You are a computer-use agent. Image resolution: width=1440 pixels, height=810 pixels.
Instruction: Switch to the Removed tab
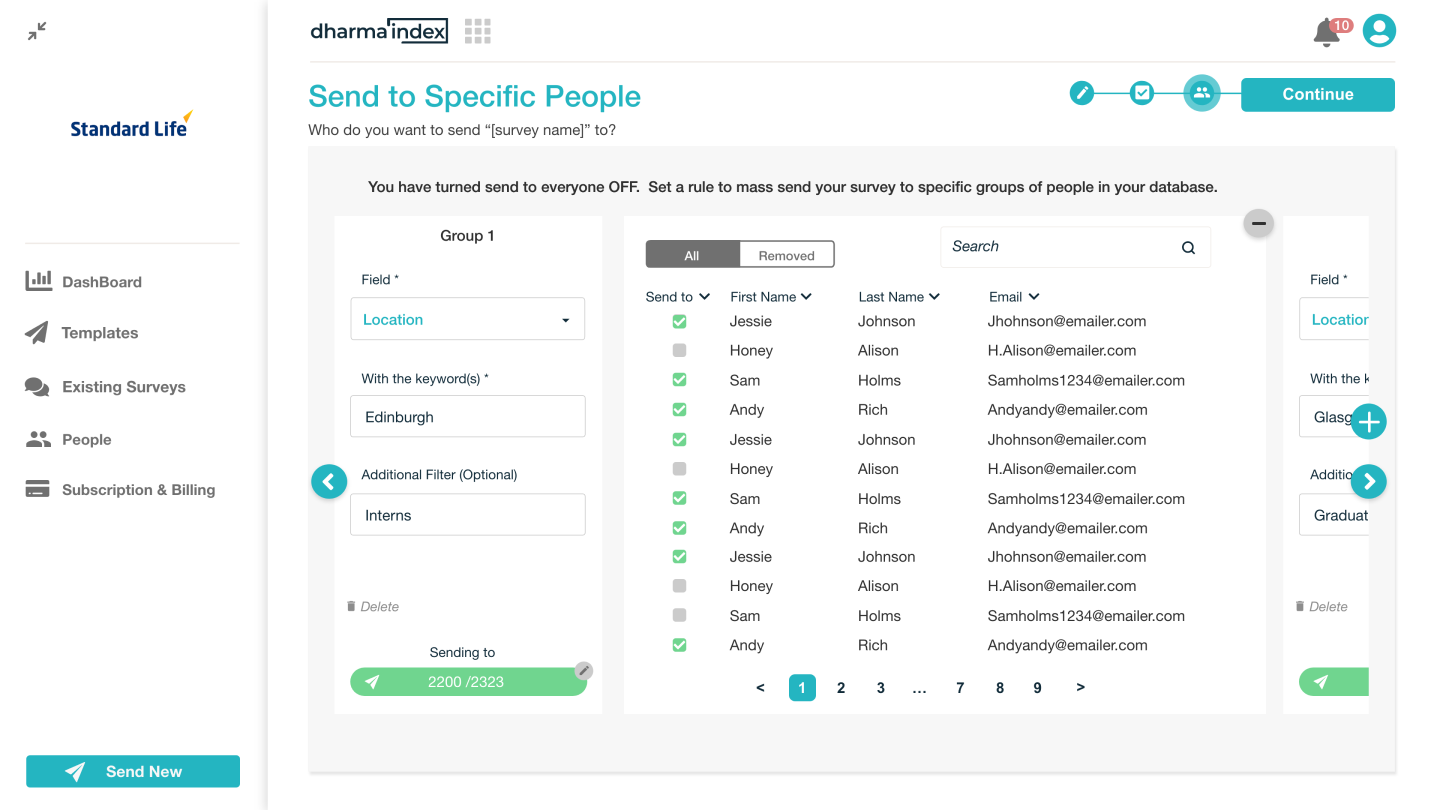(x=786, y=255)
